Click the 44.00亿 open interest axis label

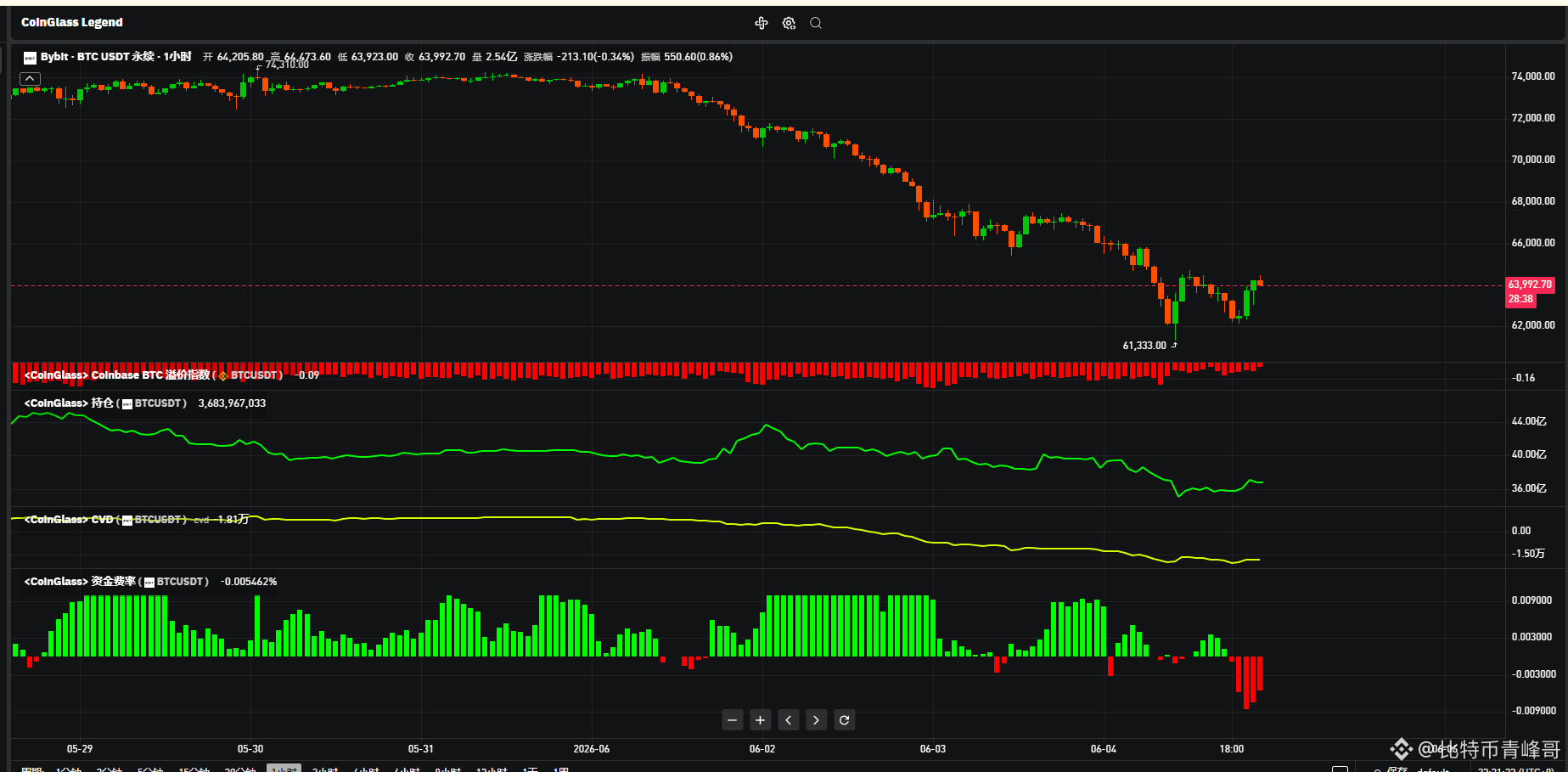pos(1529,421)
